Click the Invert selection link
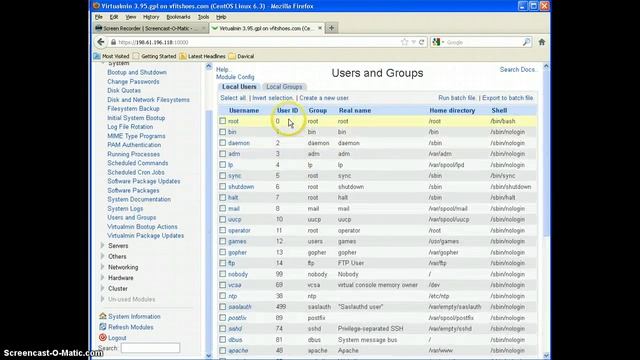Viewport: 640px width, 360px height. pyautogui.click(x=273, y=98)
